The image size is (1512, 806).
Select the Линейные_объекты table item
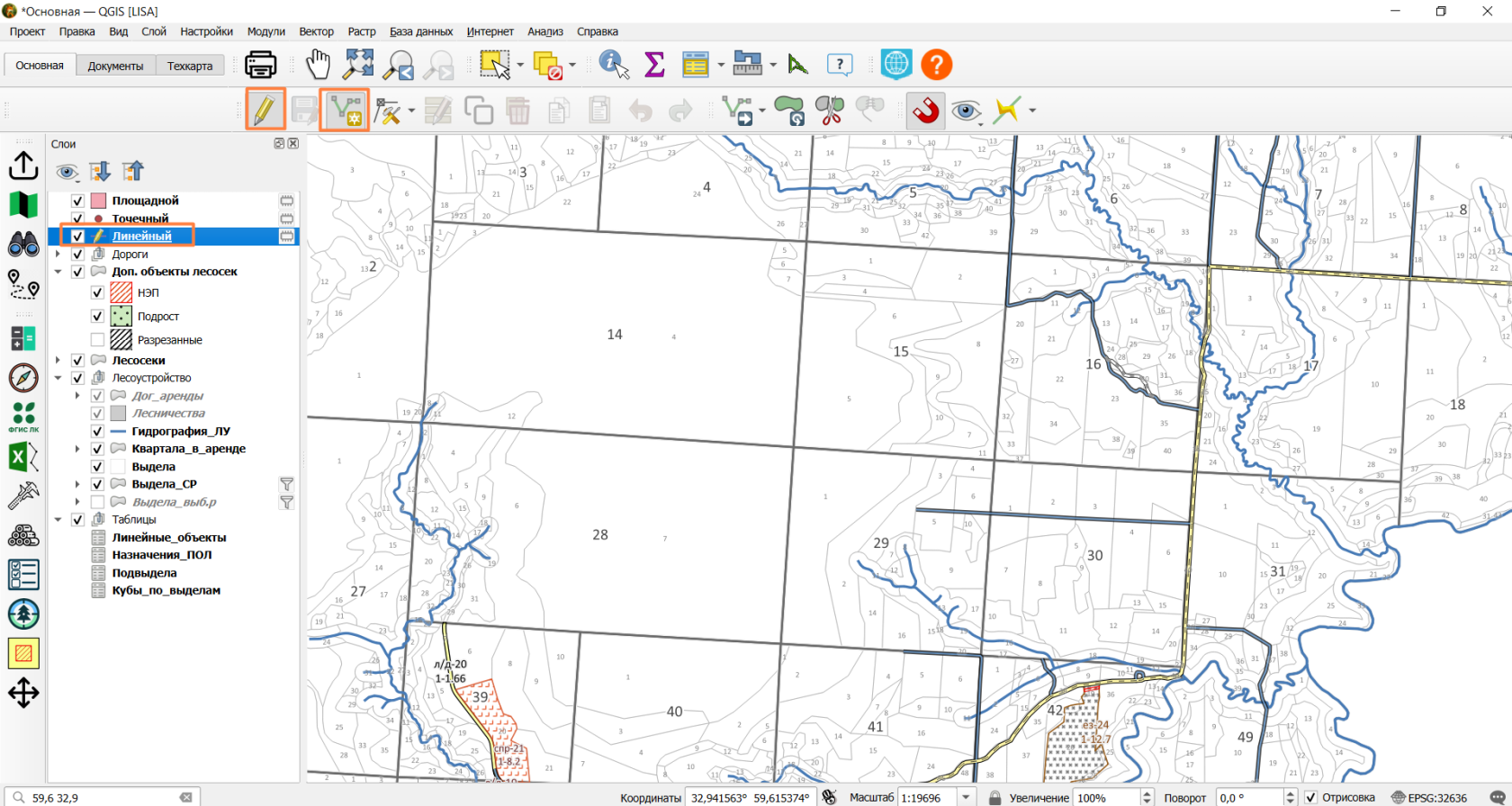pyautogui.click(x=169, y=537)
